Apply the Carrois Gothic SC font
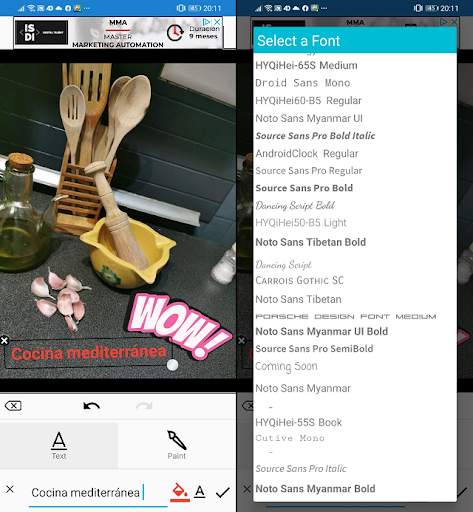The image size is (473, 512). coord(299,281)
